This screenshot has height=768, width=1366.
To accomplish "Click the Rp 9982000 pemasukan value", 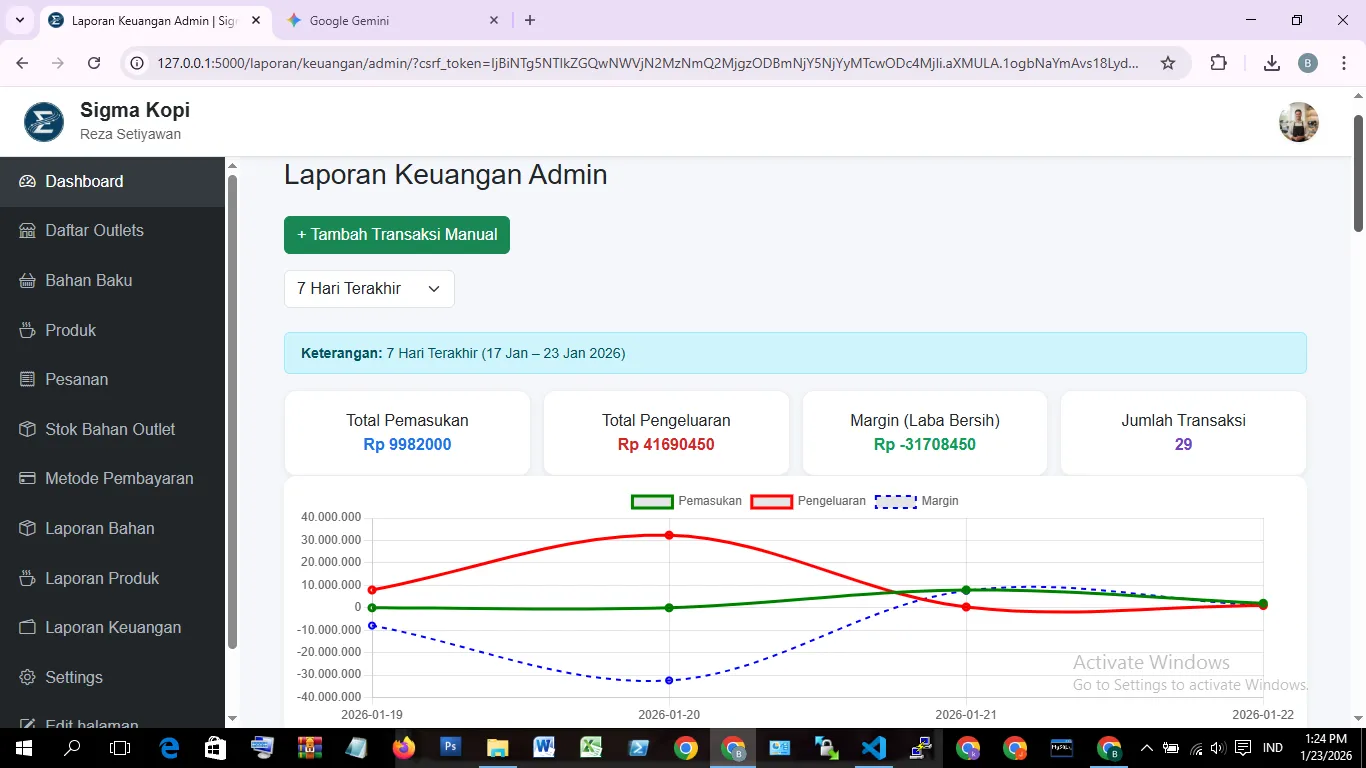I will coord(407,444).
